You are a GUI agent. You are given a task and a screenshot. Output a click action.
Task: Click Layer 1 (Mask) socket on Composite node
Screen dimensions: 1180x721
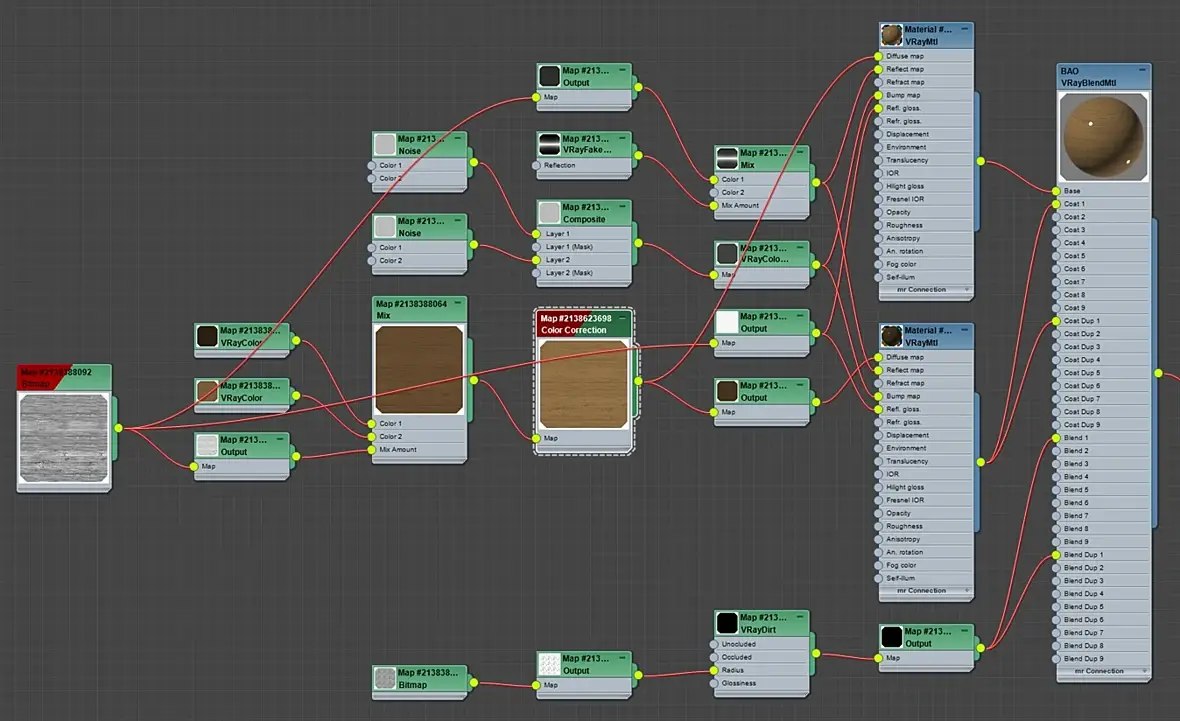[x=537, y=247]
